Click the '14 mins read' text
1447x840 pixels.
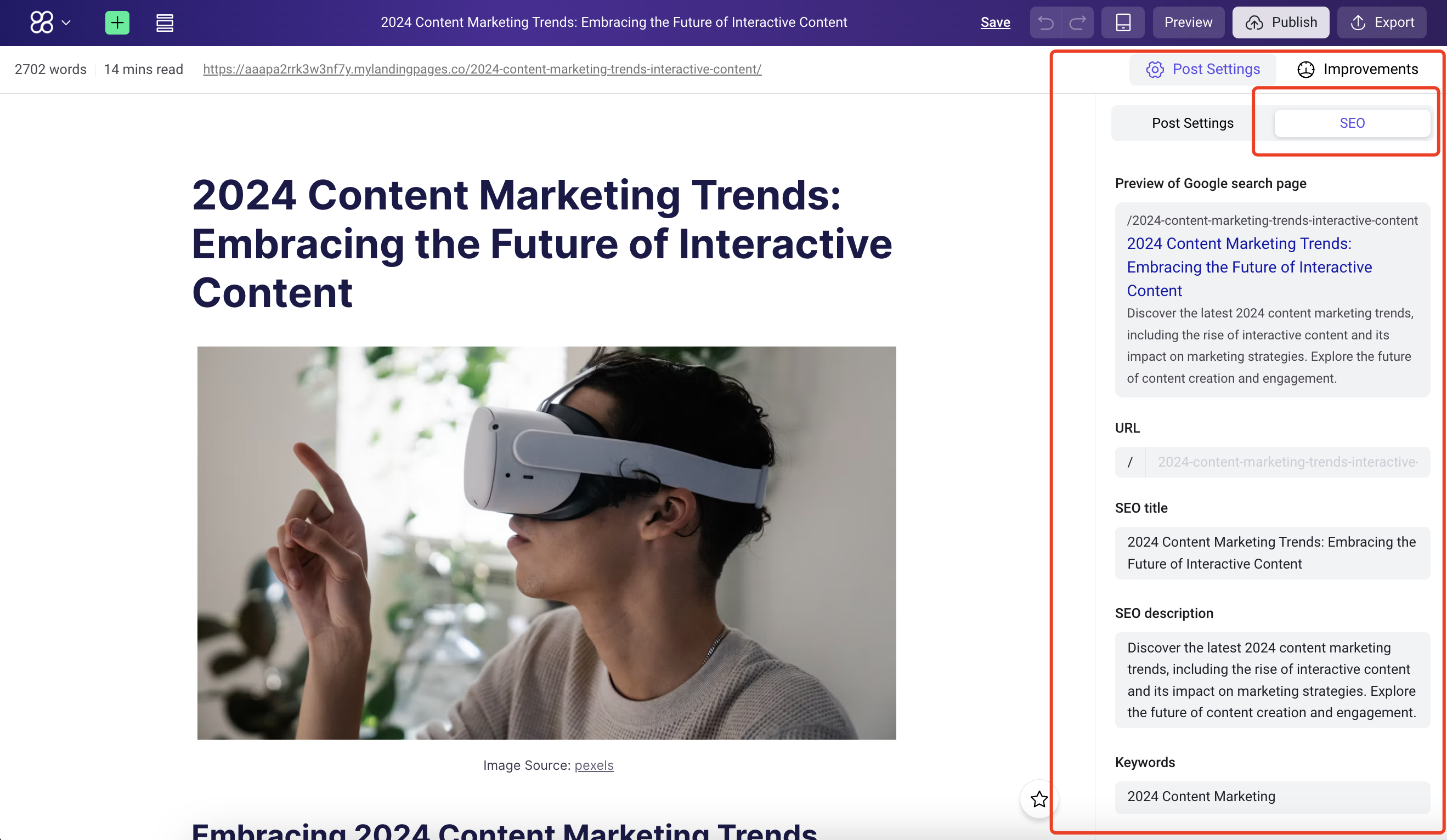click(x=143, y=69)
